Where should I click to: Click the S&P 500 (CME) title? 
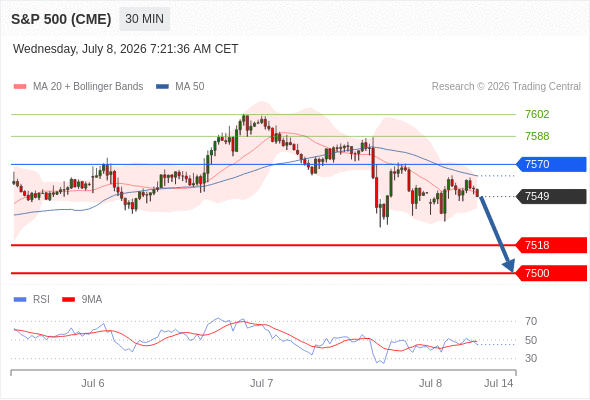(x=61, y=19)
